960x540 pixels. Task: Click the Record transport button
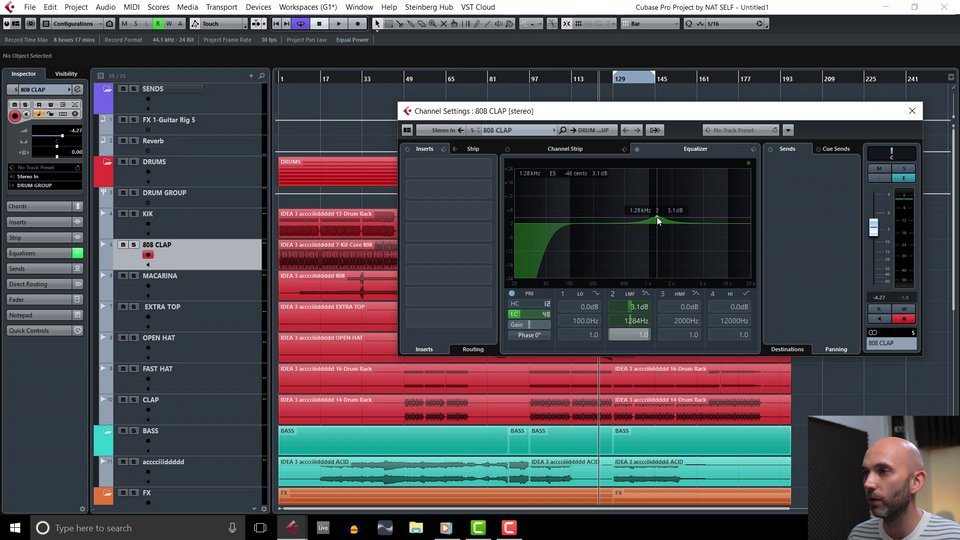click(x=358, y=24)
